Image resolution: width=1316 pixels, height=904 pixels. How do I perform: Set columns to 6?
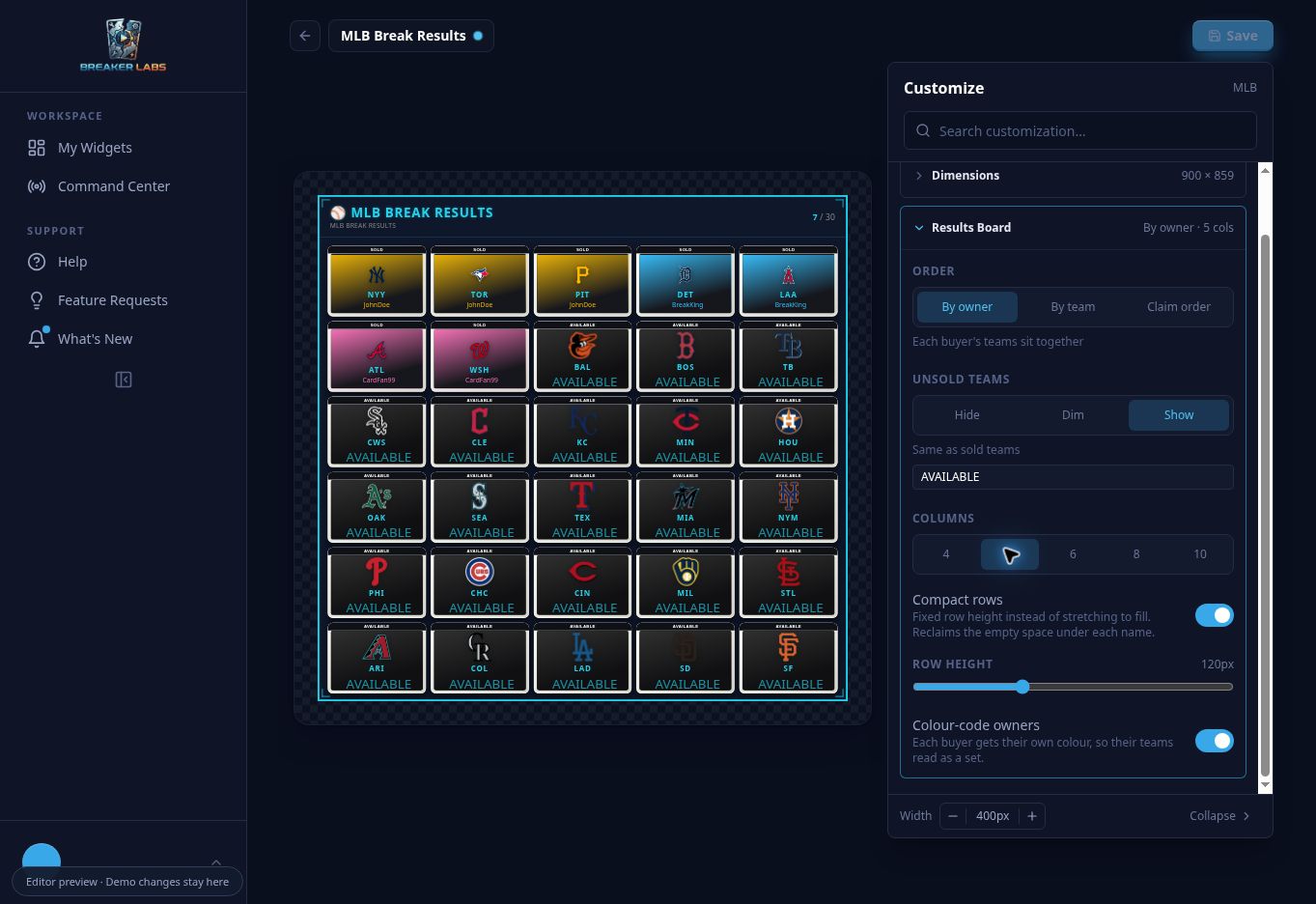(1073, 554)
